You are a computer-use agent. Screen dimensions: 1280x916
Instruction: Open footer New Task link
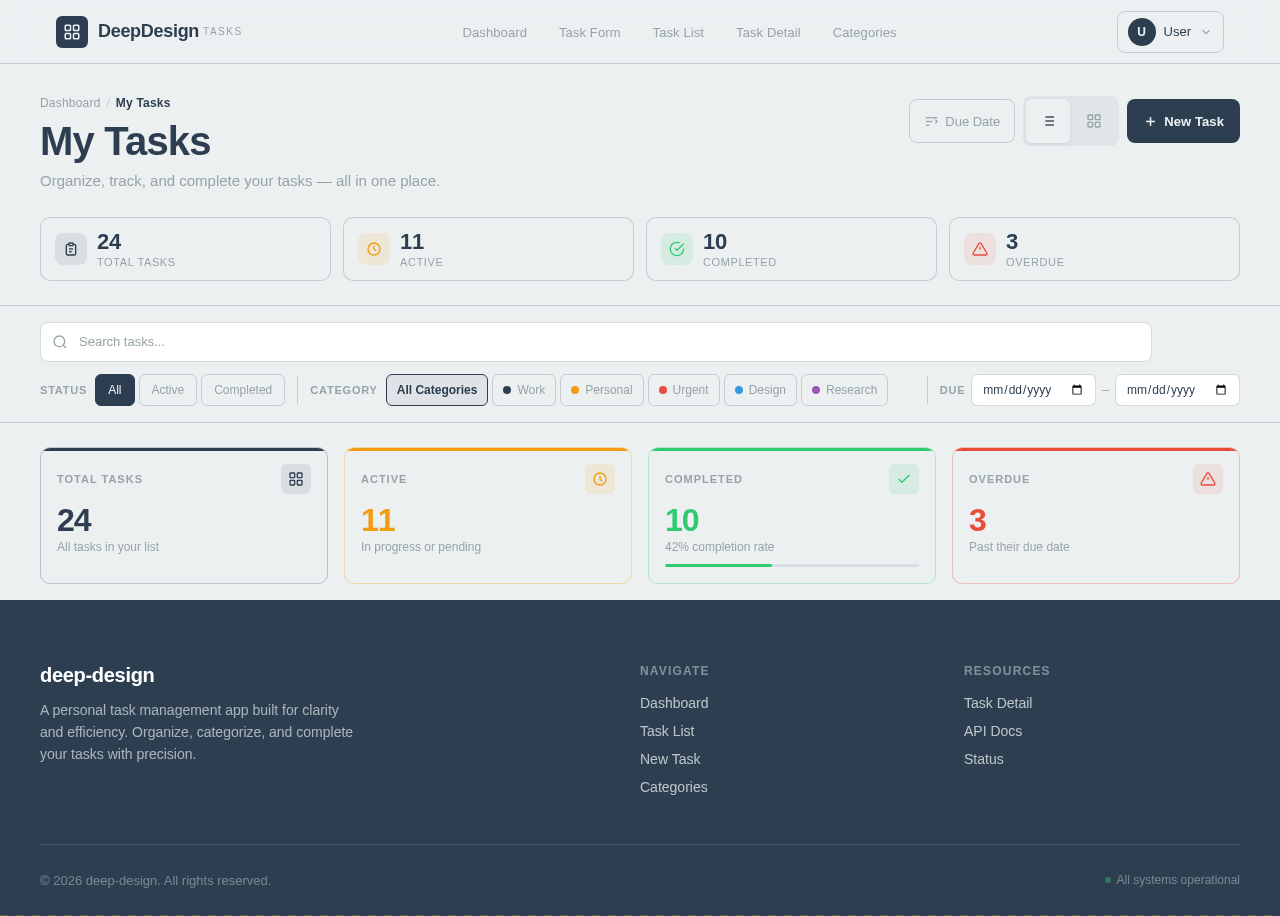[670, 759]
